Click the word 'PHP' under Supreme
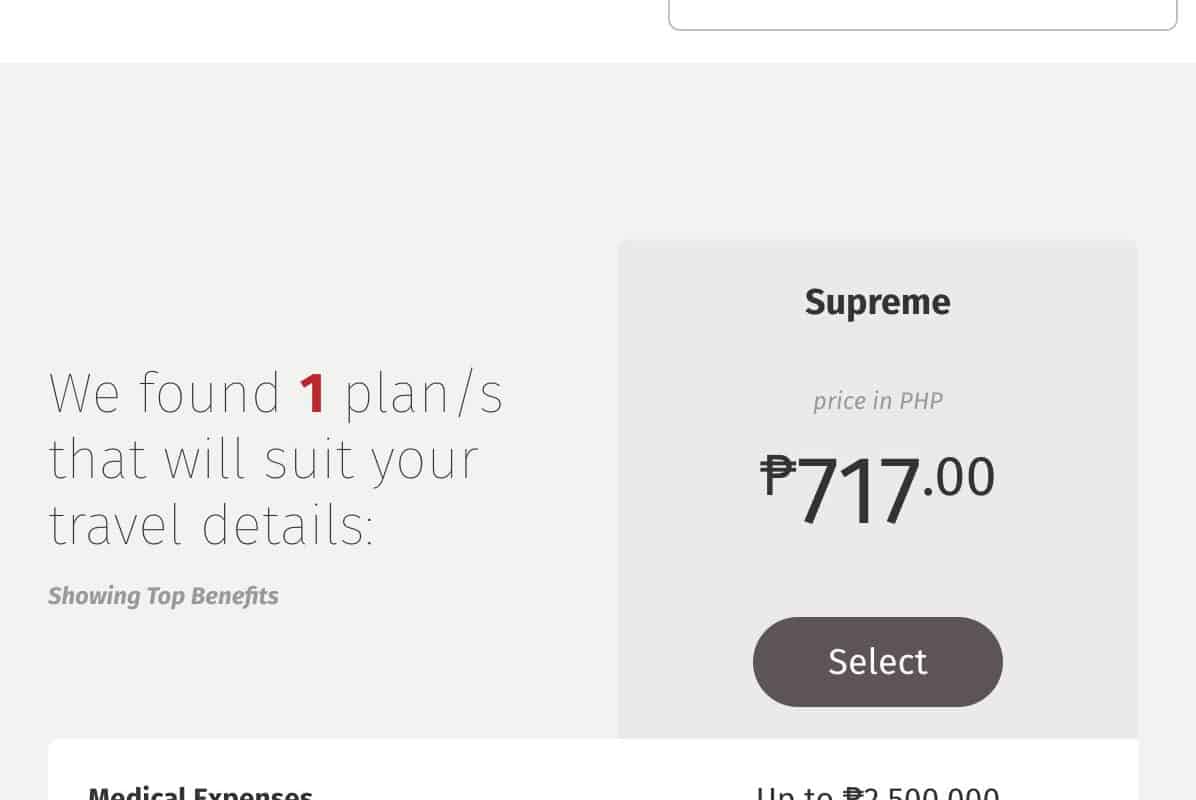This screenshot has width=1196, height=800. coord(921,401)
